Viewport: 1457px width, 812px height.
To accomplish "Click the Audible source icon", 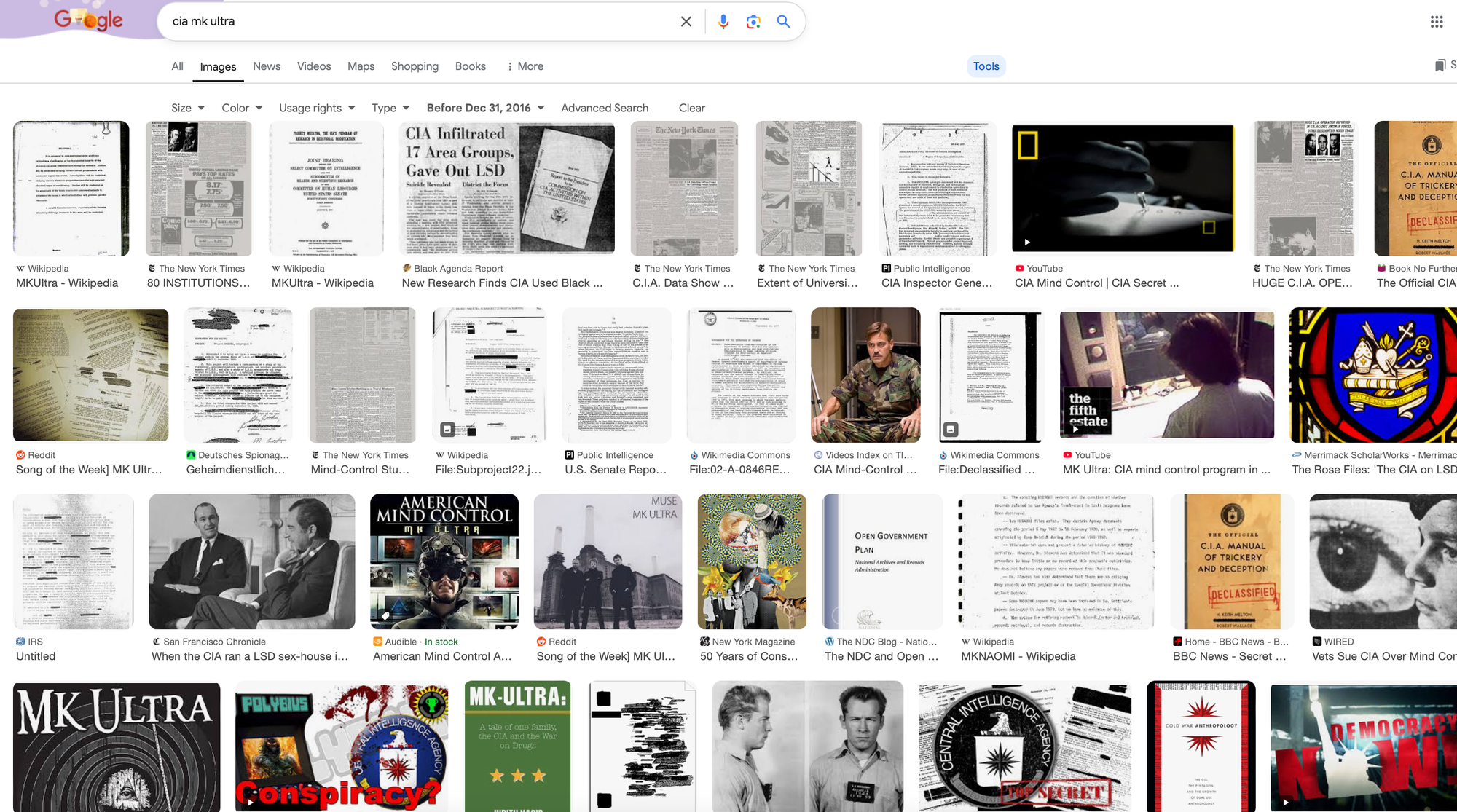I will tap(377, 642).
